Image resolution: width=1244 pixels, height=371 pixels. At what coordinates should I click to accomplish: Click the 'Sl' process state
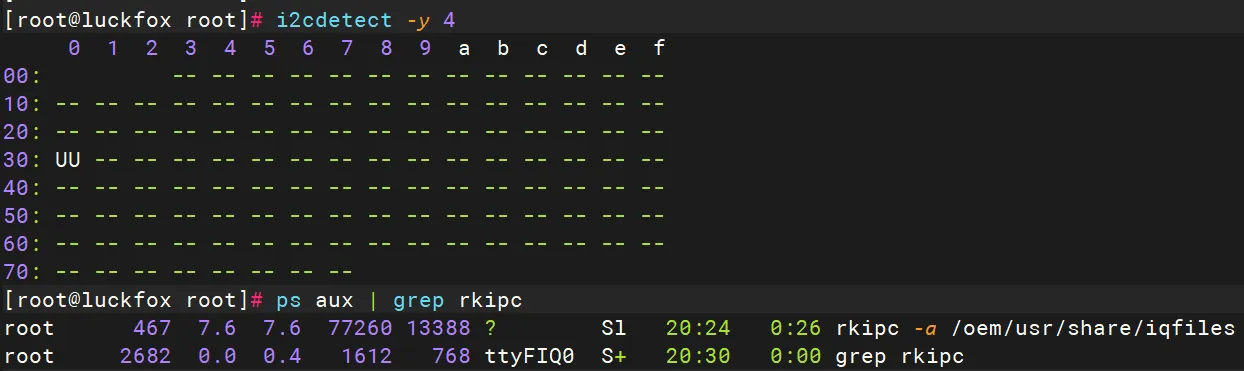tap(613, 327)
